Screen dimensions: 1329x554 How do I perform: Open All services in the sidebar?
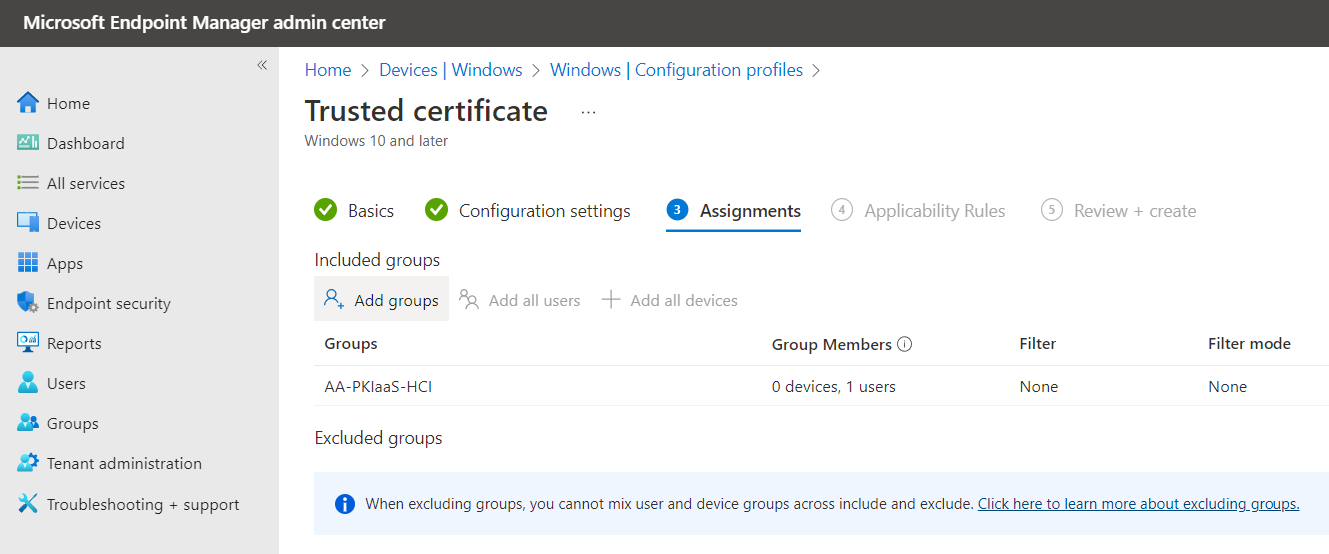pos(85,183)
